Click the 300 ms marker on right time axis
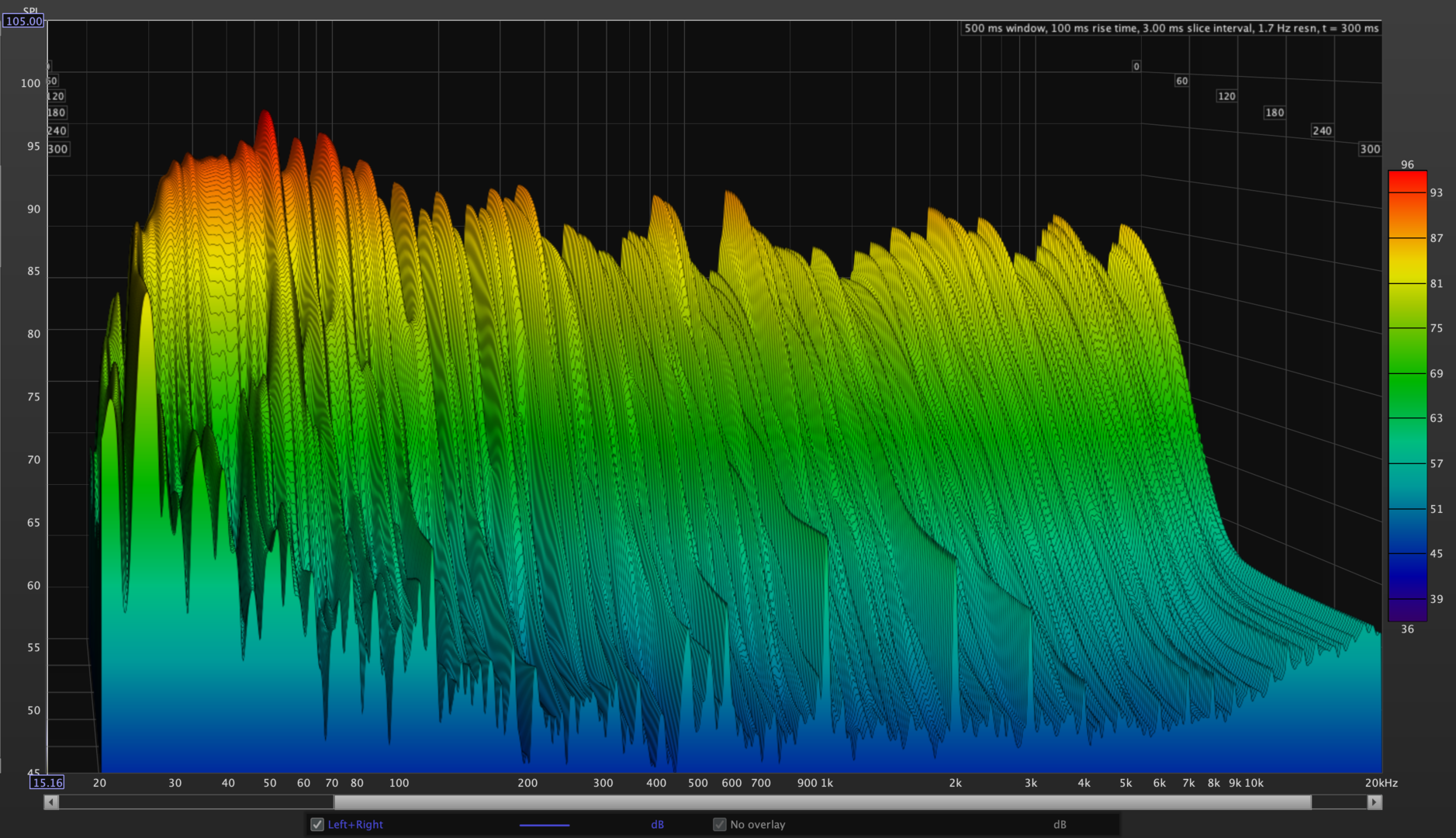This screenshot has width=1456, height=838. [x=1369, y=149]
